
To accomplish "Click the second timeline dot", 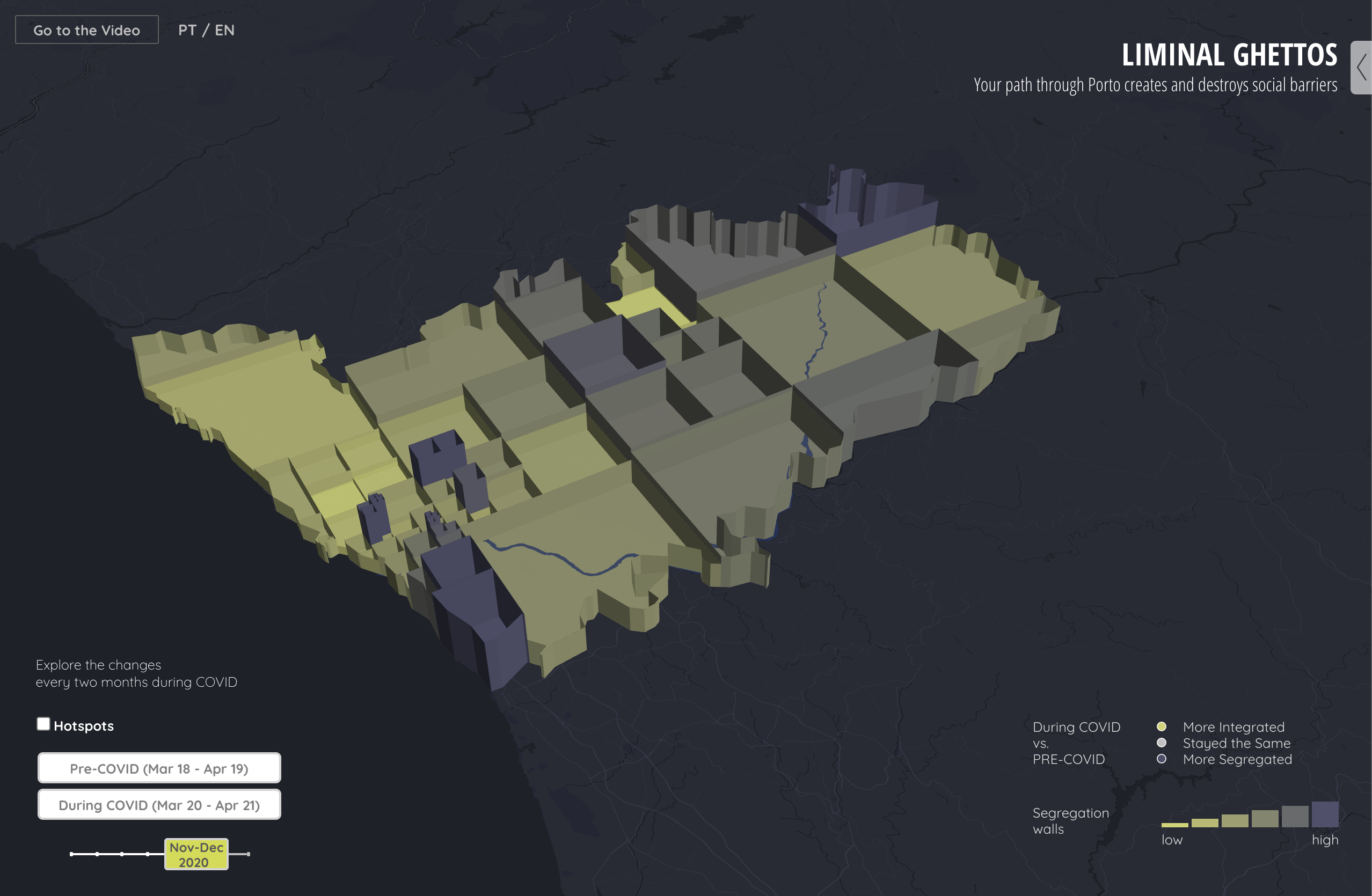I will tap(97, 854).
